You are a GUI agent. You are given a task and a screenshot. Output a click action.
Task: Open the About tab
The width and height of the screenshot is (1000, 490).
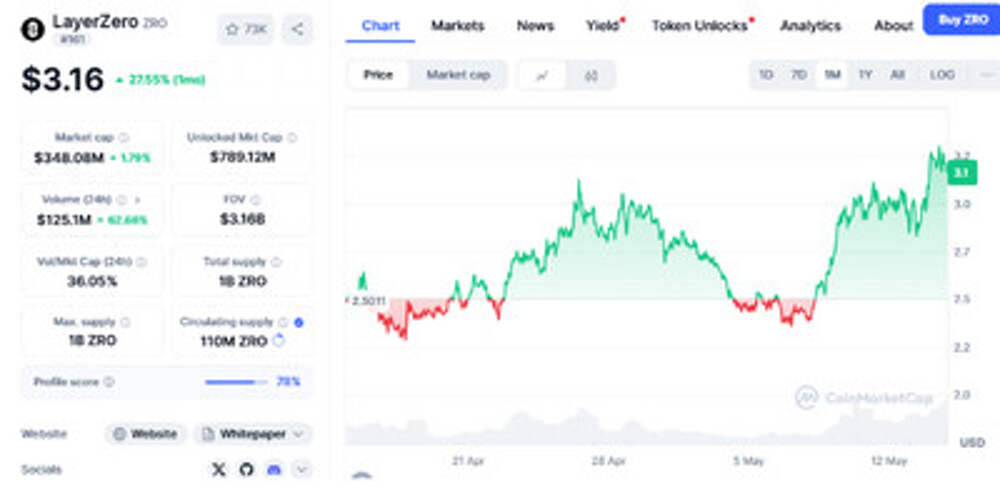(893, 26)
